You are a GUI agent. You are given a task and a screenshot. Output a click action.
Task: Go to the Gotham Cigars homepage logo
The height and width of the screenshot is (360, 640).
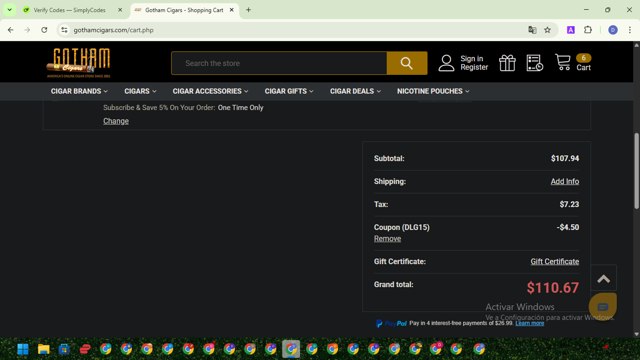(x=78, y=63)
